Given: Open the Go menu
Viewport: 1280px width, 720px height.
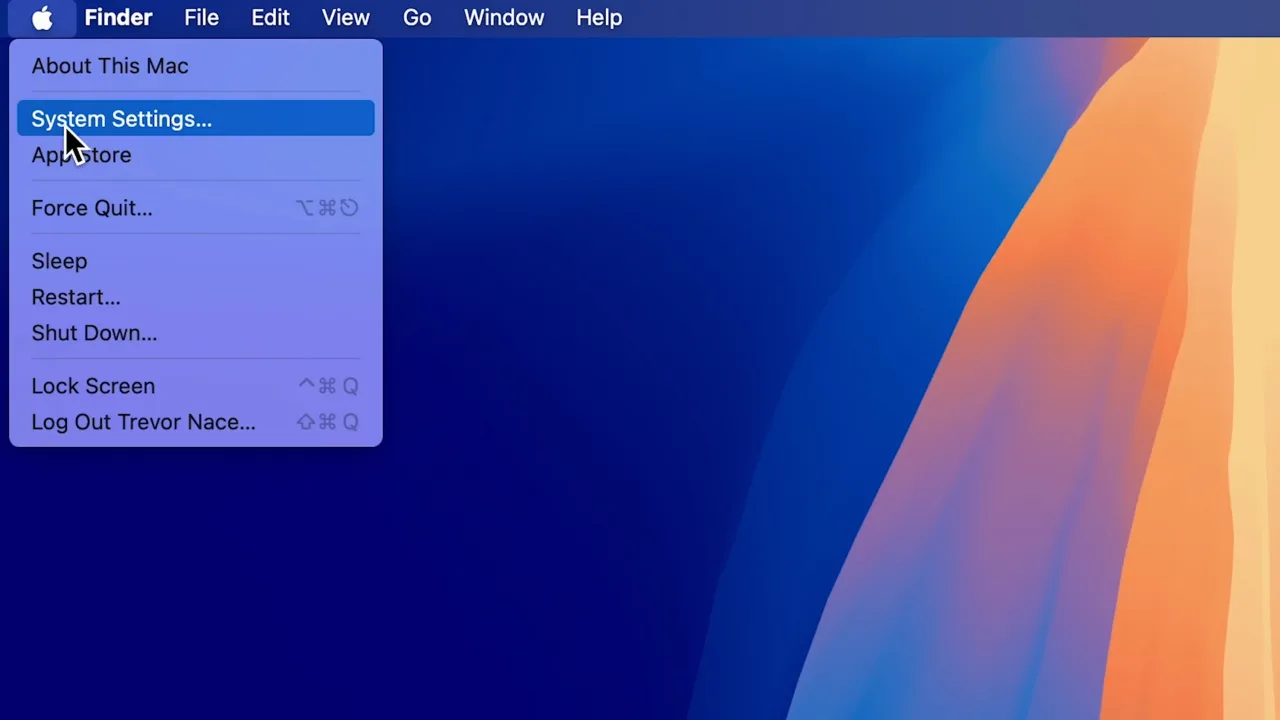Looking at the screenshot, I should coord(417,17).
